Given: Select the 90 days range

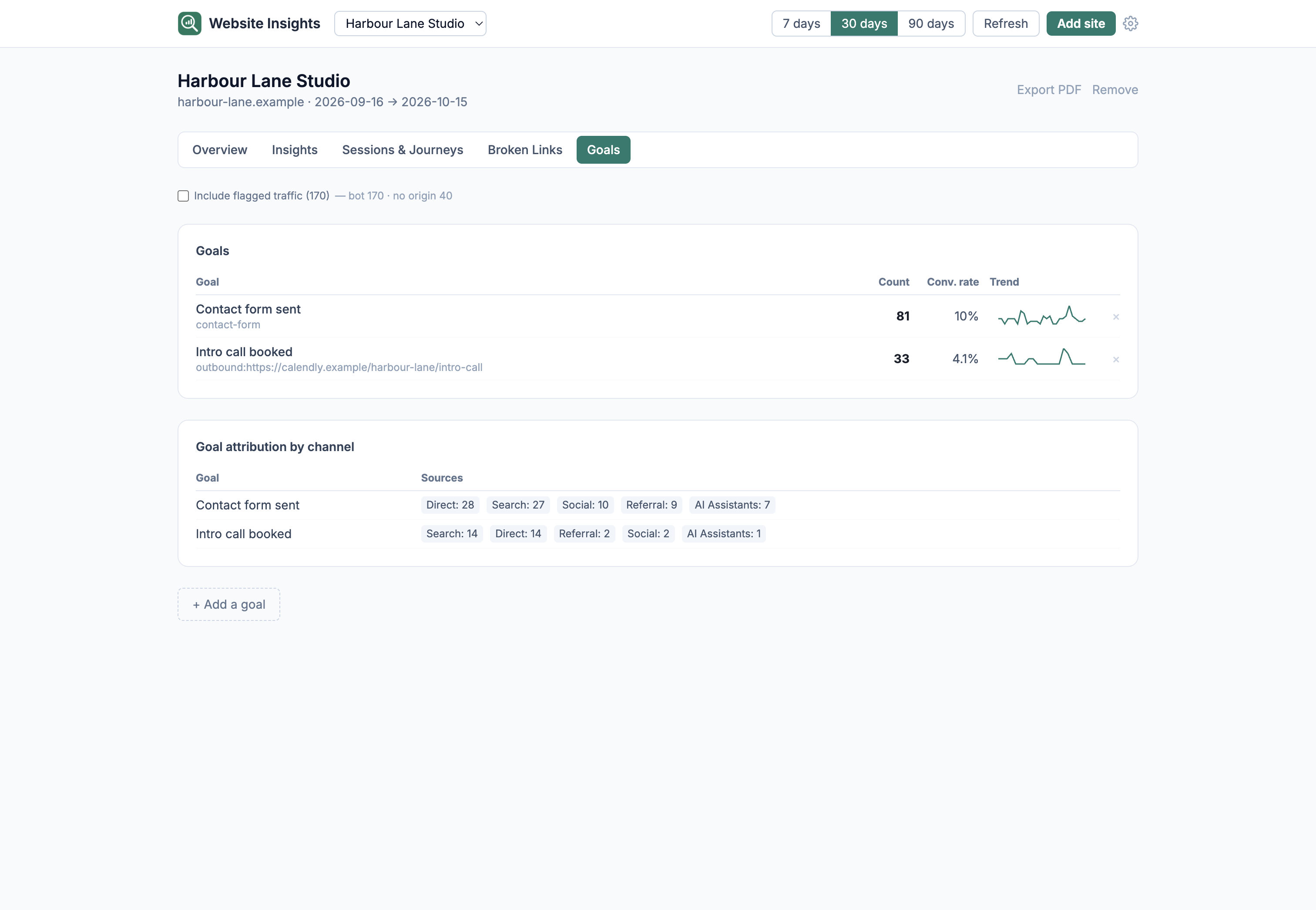Looking at the screenshot, I should 931,24.
